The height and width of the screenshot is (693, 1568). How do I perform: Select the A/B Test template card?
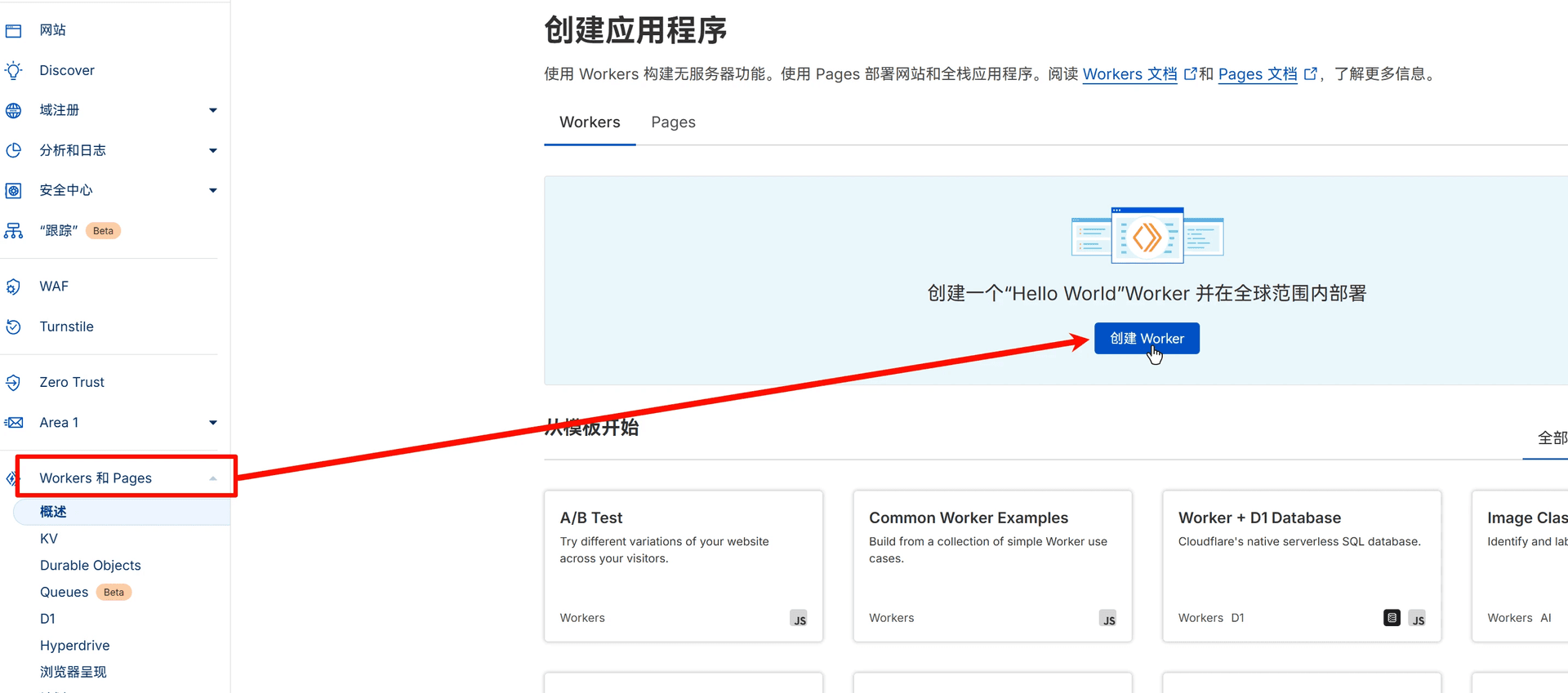click(683, 566)
